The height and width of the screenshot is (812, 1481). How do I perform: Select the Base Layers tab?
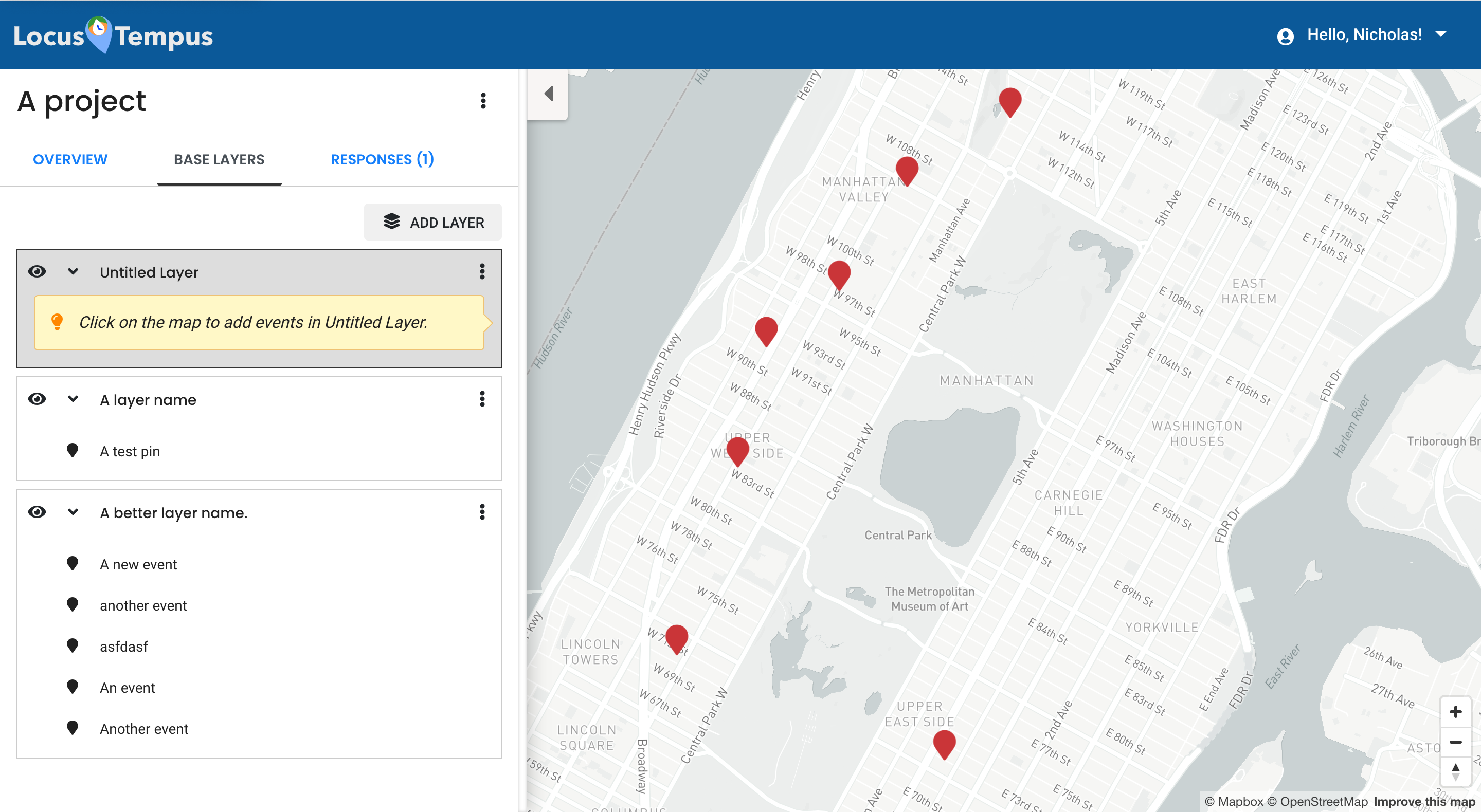point(219,159)
